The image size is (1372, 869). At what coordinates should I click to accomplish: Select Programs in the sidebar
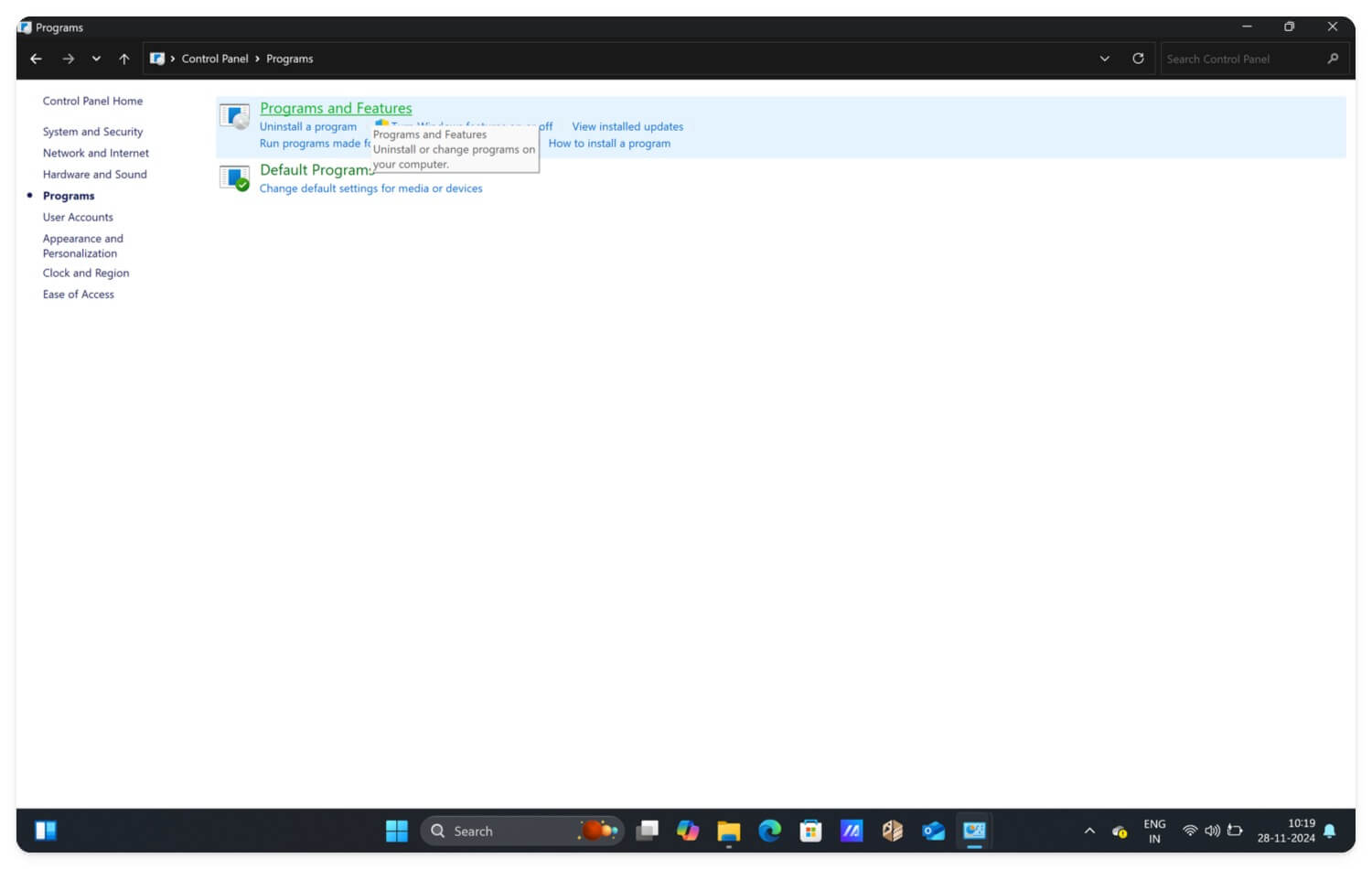pyautogui.click(x=68, y=195)
